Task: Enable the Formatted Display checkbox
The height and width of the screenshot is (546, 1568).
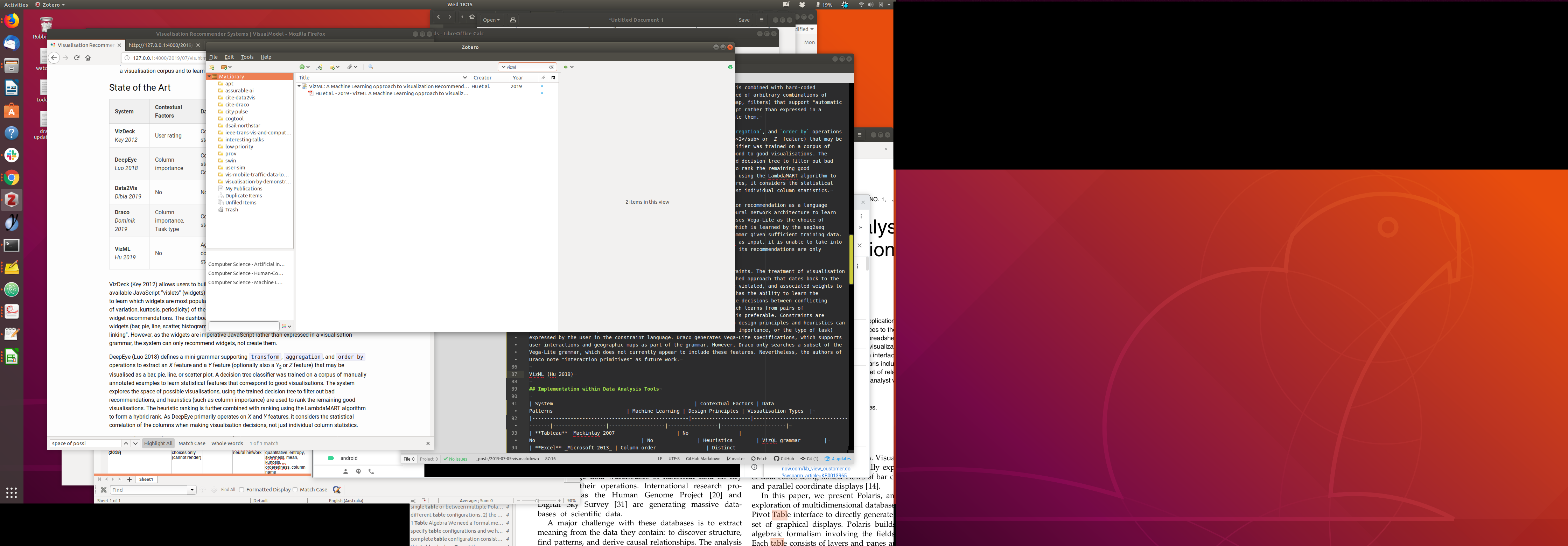Action: click(241, 489)
